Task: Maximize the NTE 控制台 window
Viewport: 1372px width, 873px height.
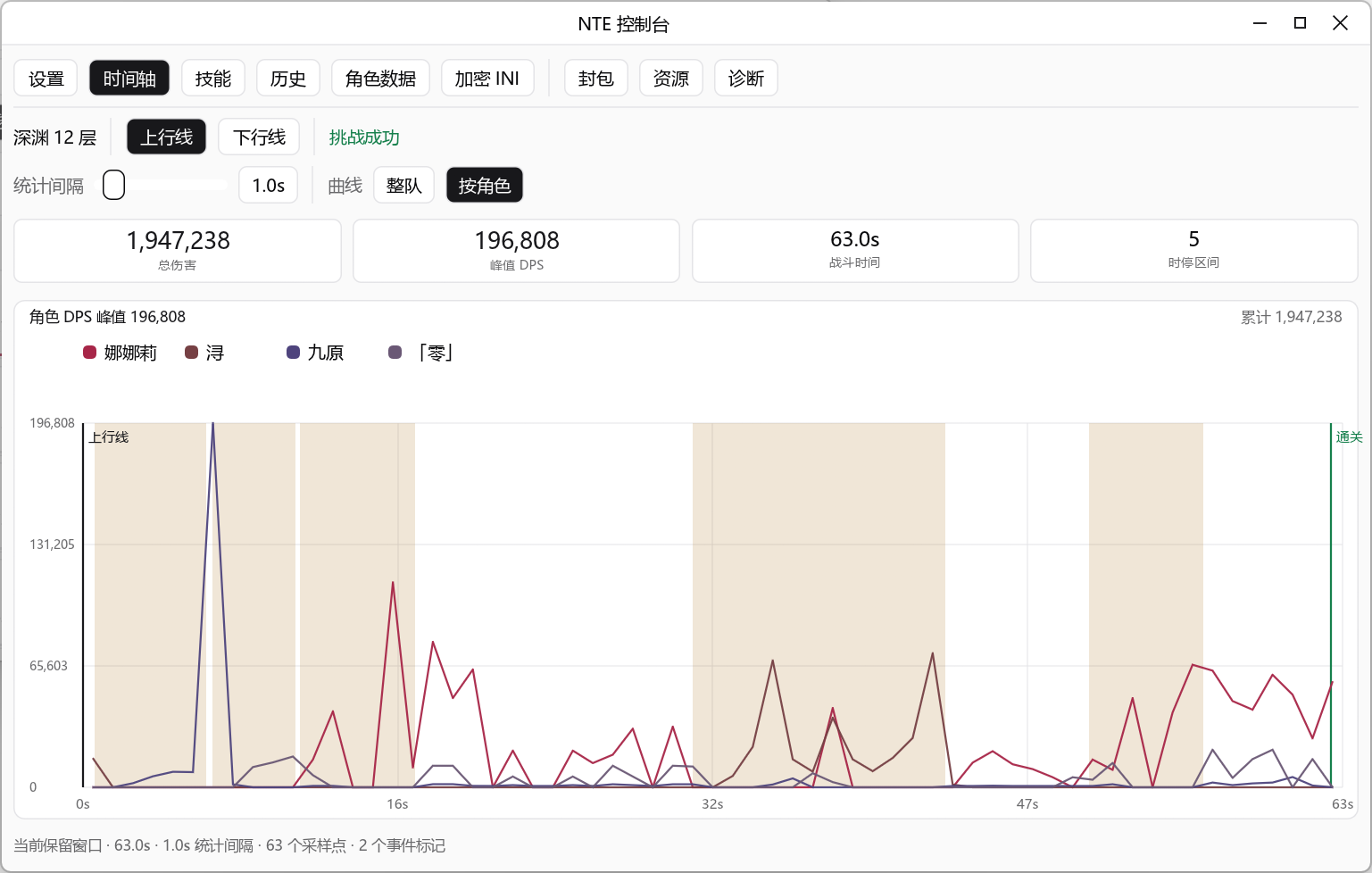Action: pyautogui.click(x=1300, y=23)
